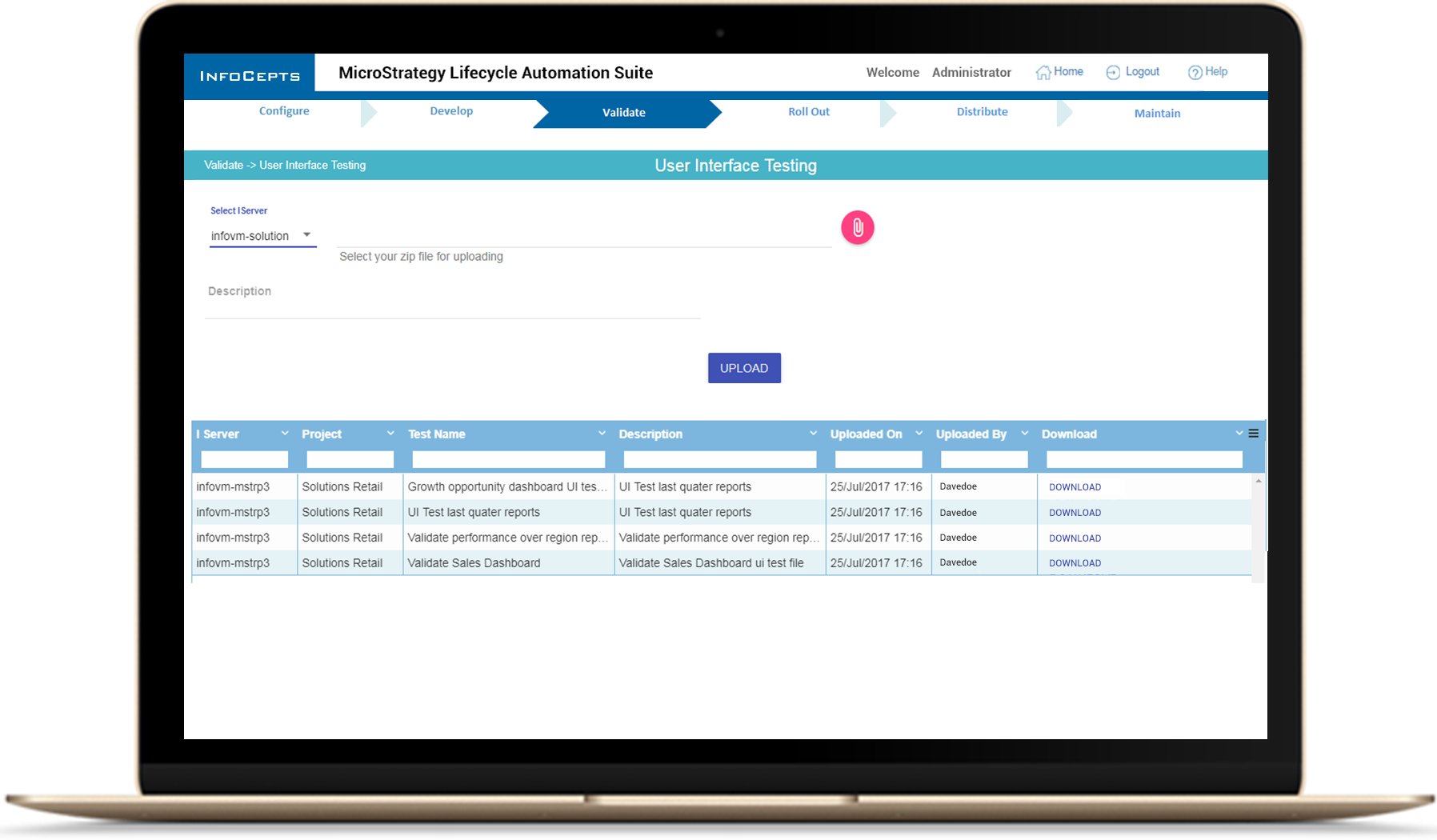
Task: Click the Validate breadcrumb text
Action: [x=223, y=165]
